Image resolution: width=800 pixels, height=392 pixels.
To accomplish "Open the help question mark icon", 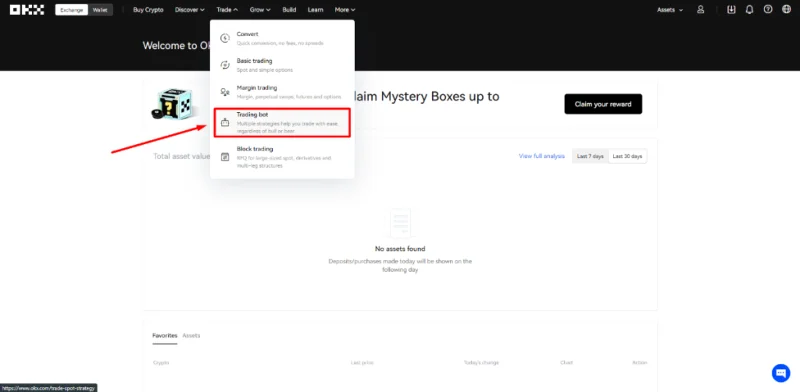I will [x=768, y=10].
